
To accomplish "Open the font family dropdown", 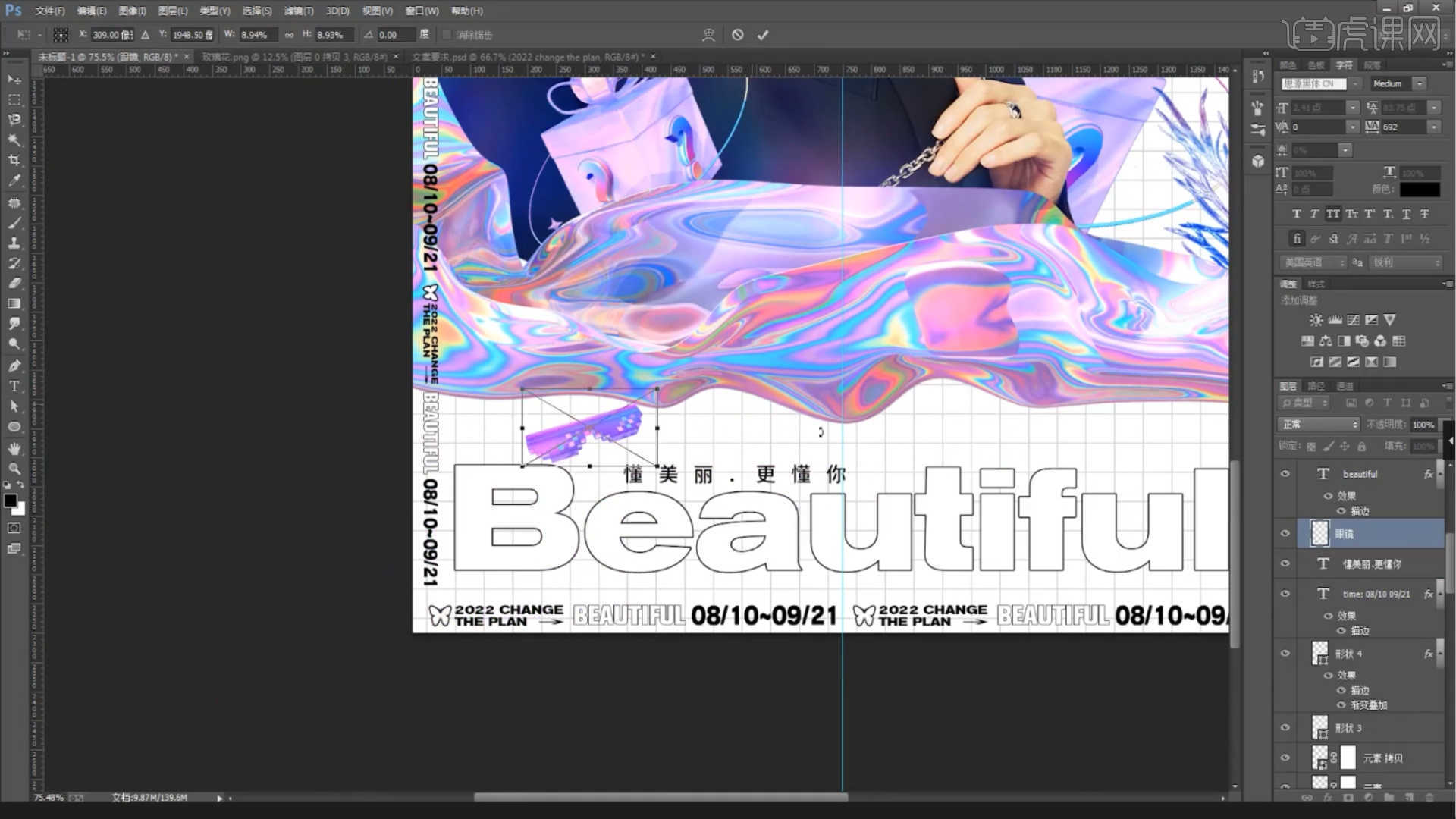I will point(1356,83).
